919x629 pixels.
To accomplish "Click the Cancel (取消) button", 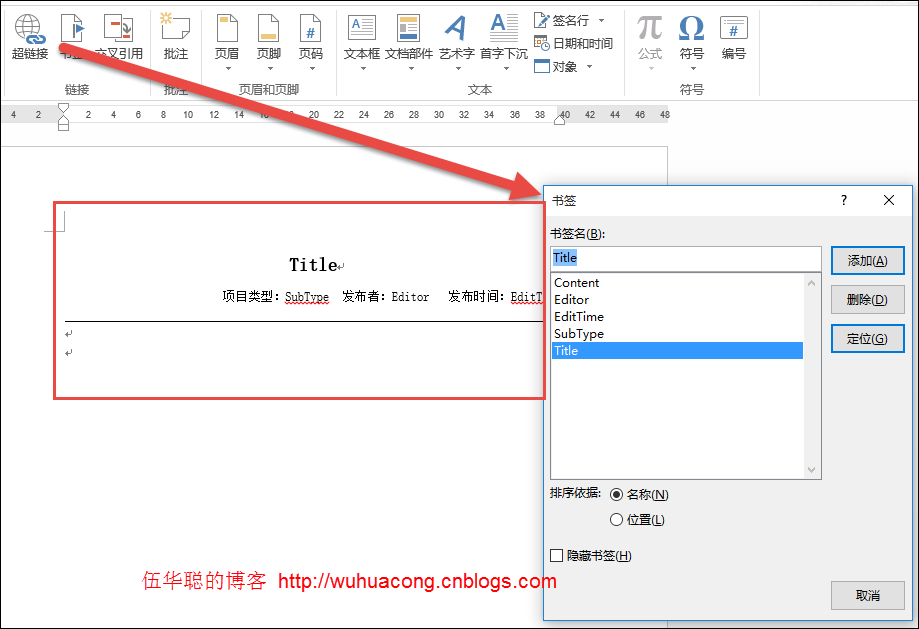I will click(x=867, y=596).
